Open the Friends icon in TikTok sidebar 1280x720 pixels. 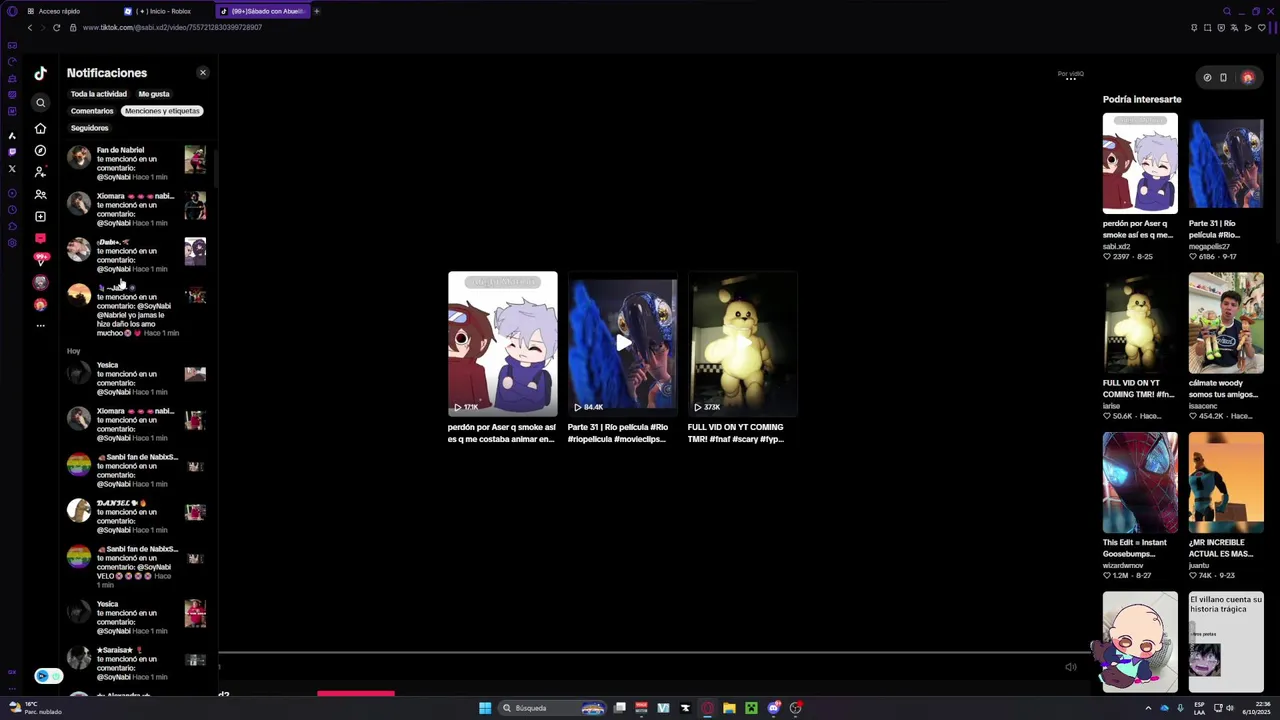40,194
